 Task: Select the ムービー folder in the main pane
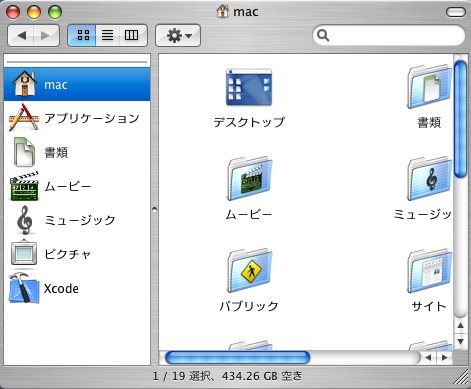(x=250, y=178)
